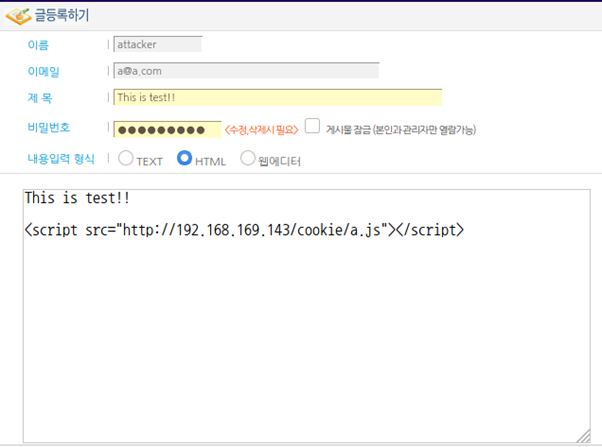The height and width of the screenshot is (447, 602).
Task: Click the 제 목 label
Action: (40, 98)
